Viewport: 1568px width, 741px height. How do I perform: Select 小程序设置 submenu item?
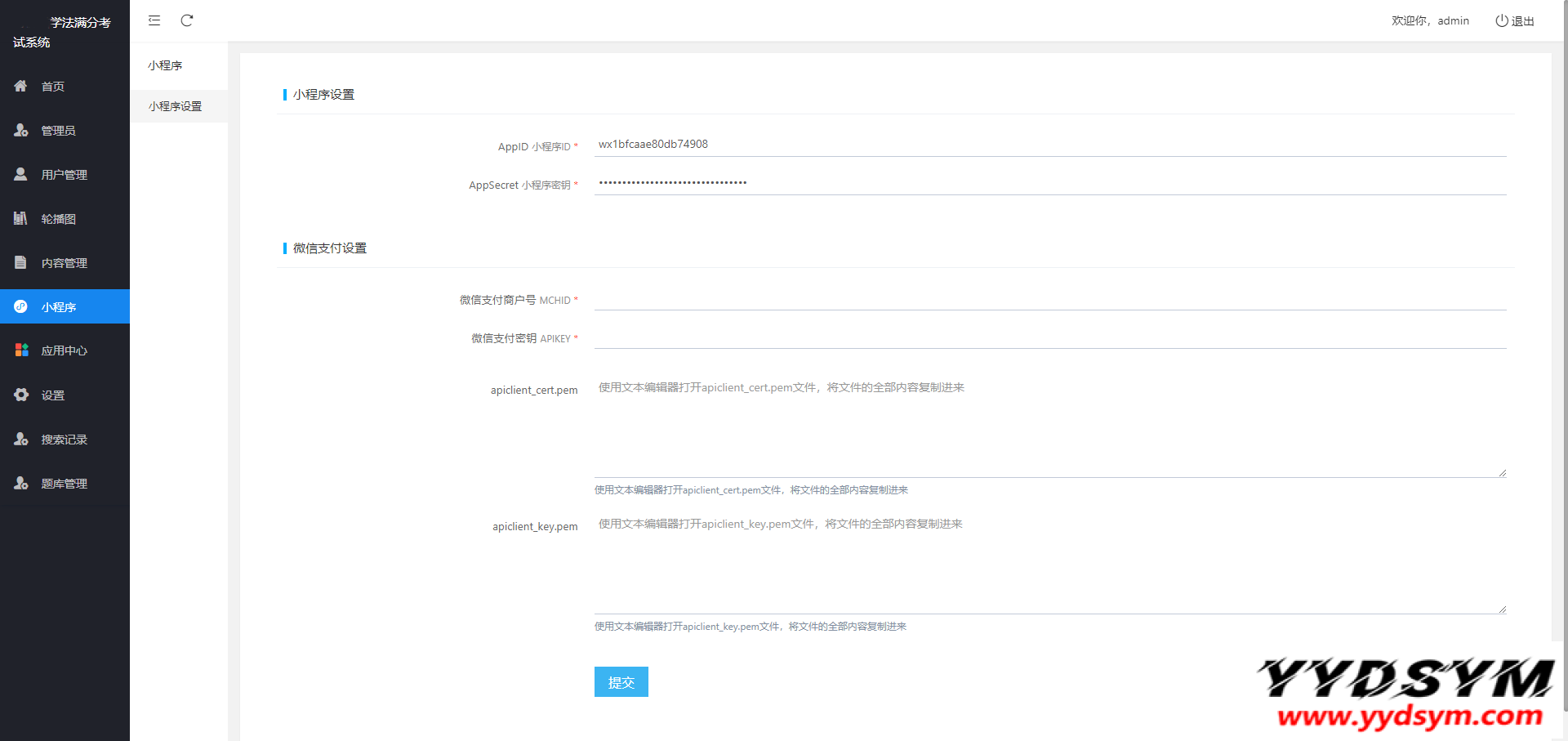pyautogui.click(x=176, y=106)
